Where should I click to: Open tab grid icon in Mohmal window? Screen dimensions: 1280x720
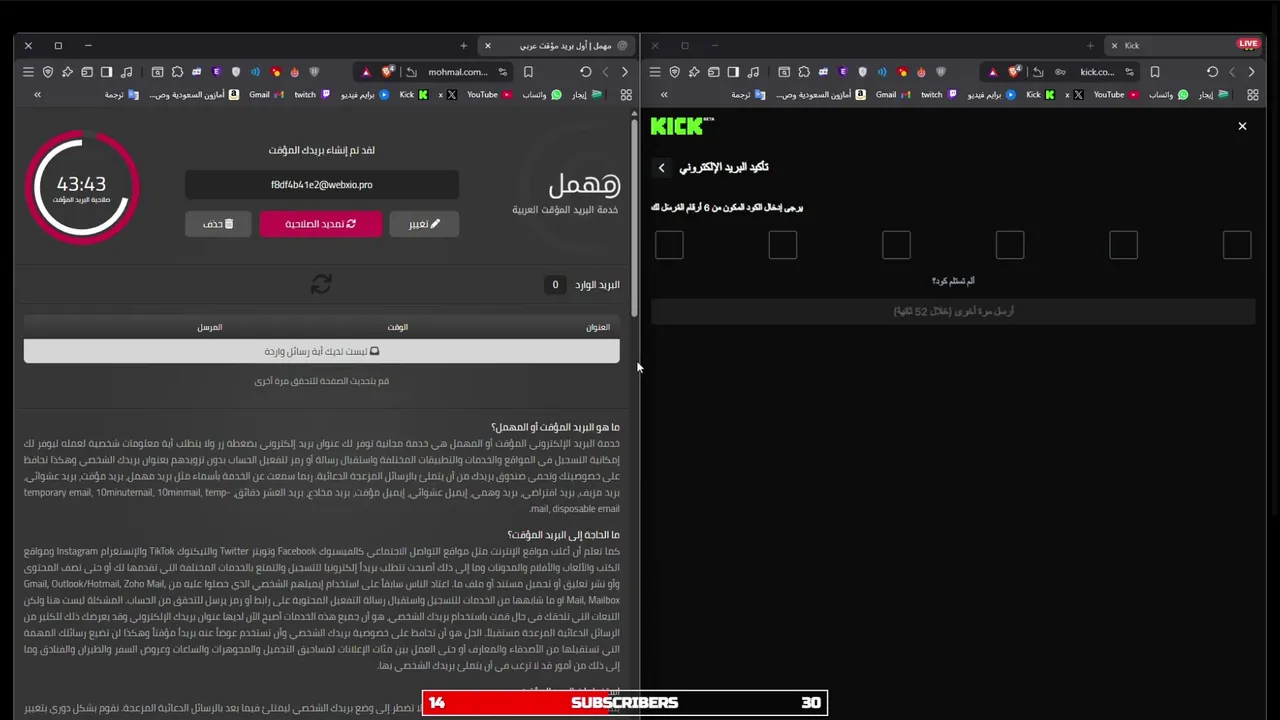click(626, 95)
